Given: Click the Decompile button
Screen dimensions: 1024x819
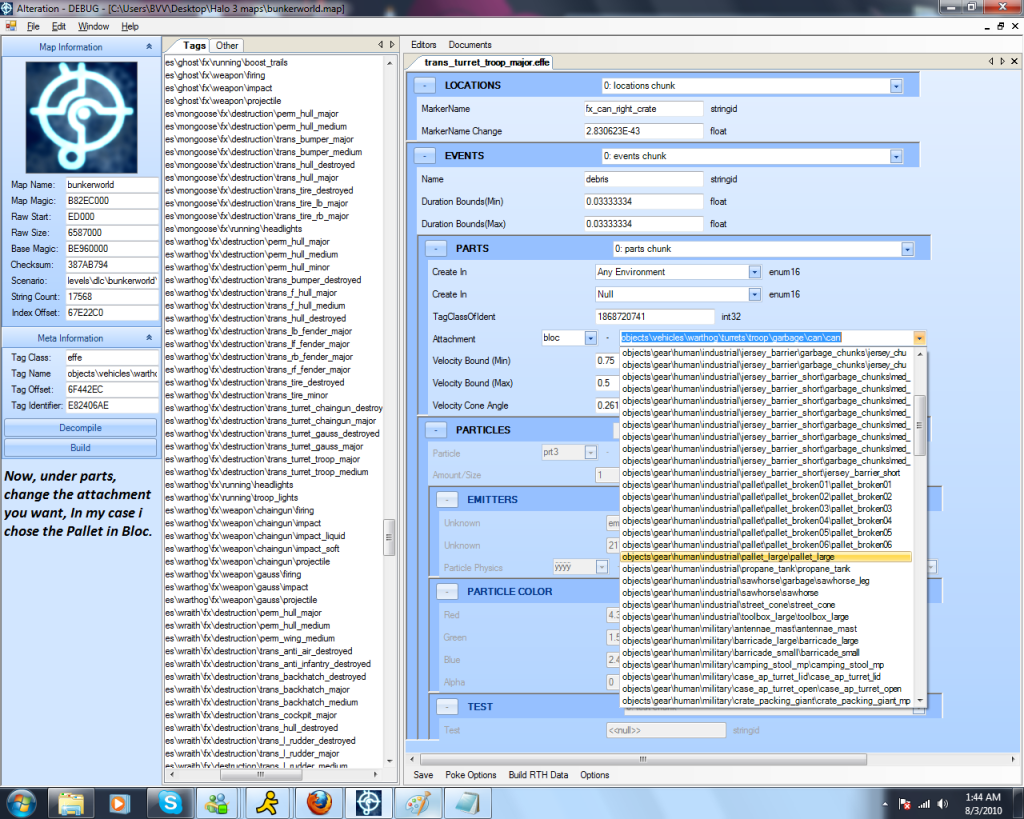Looking at the screenshot, I should [80, 428].
